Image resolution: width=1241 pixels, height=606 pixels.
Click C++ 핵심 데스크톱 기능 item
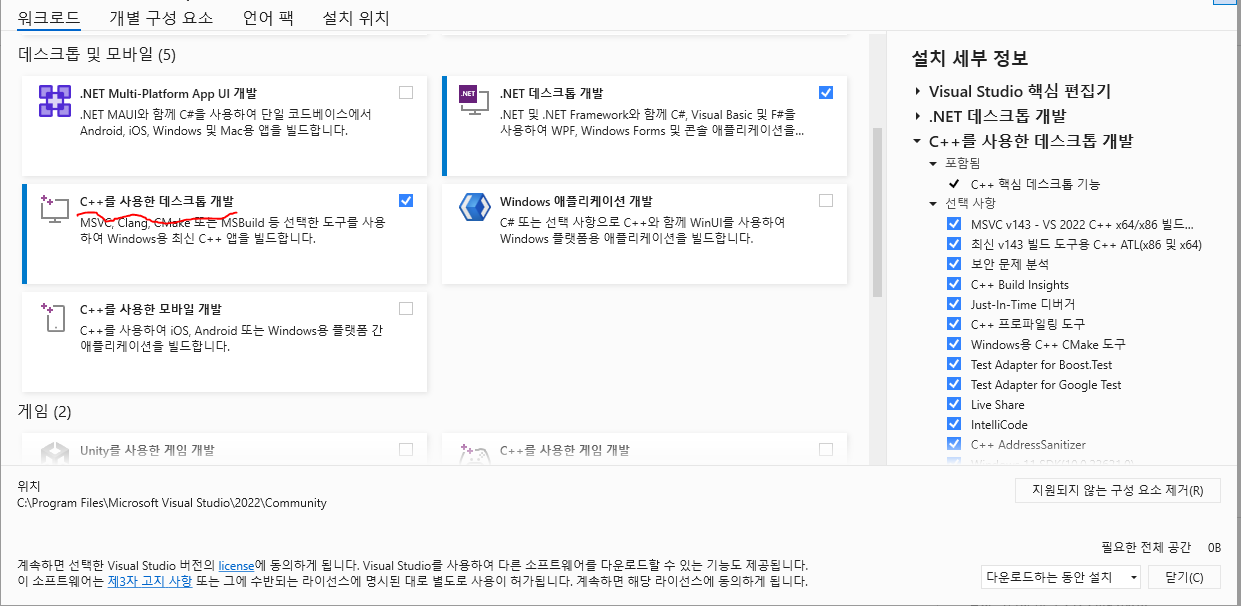pyautogui.click(x=1035, y=184)
